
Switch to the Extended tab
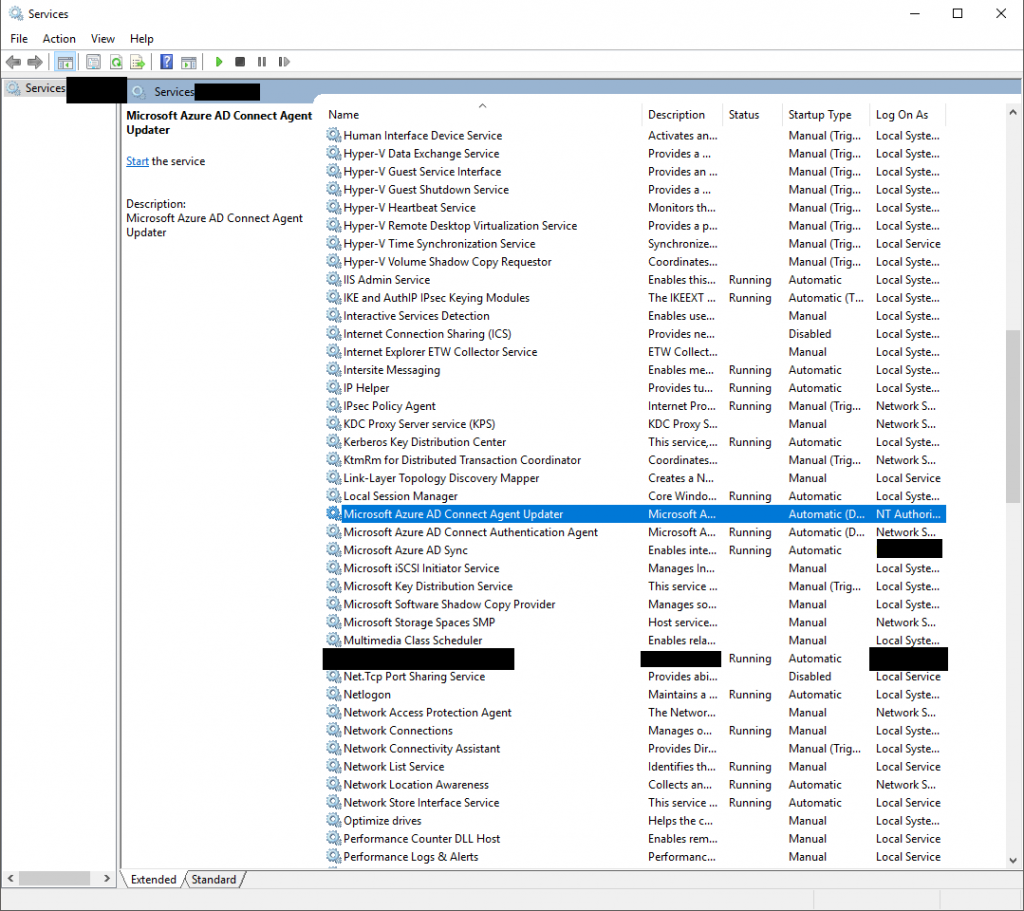[153, 879]
